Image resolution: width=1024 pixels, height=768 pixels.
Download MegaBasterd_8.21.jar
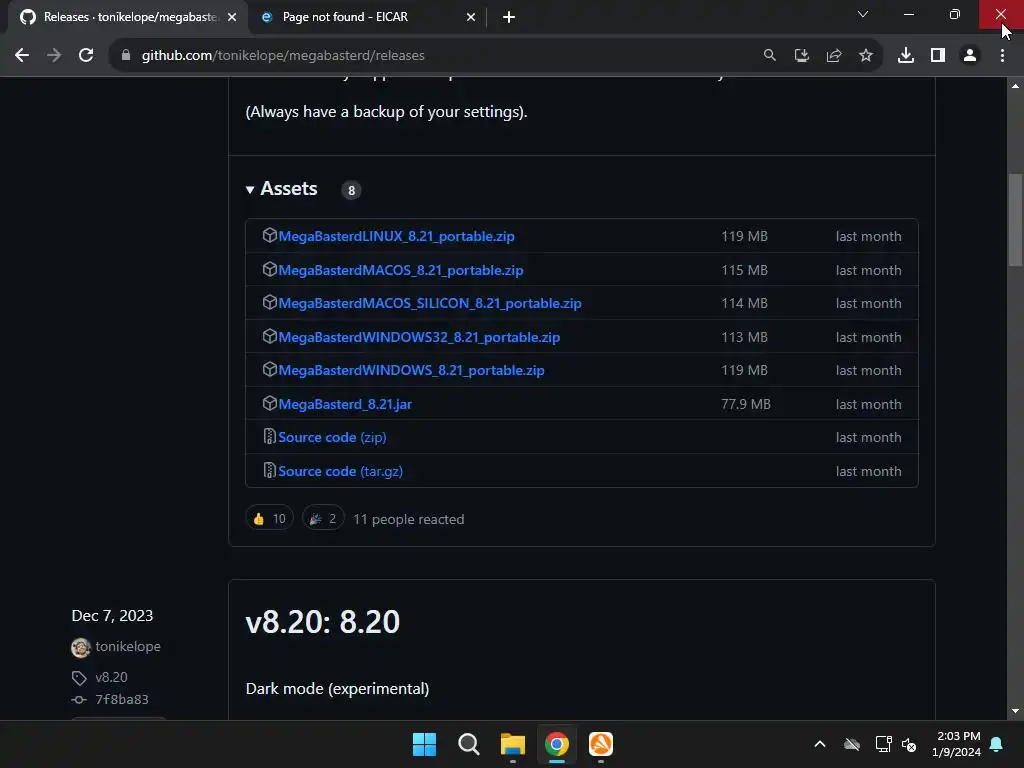click(345, 404)
